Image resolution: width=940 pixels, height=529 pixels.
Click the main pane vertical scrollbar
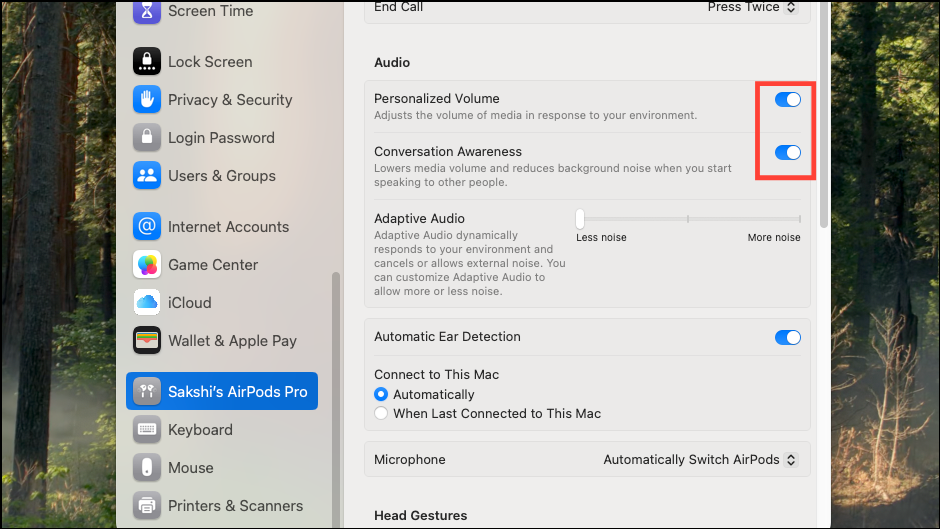pos(824,115)
